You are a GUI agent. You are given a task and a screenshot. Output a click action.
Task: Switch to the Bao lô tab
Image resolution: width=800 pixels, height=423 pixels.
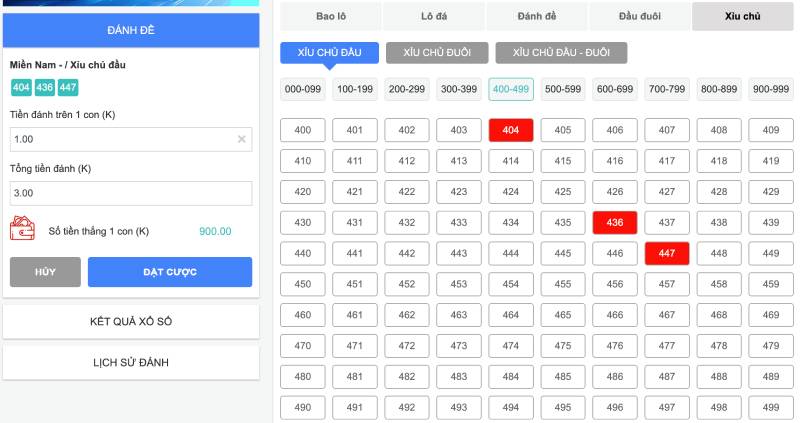(331, 16)
